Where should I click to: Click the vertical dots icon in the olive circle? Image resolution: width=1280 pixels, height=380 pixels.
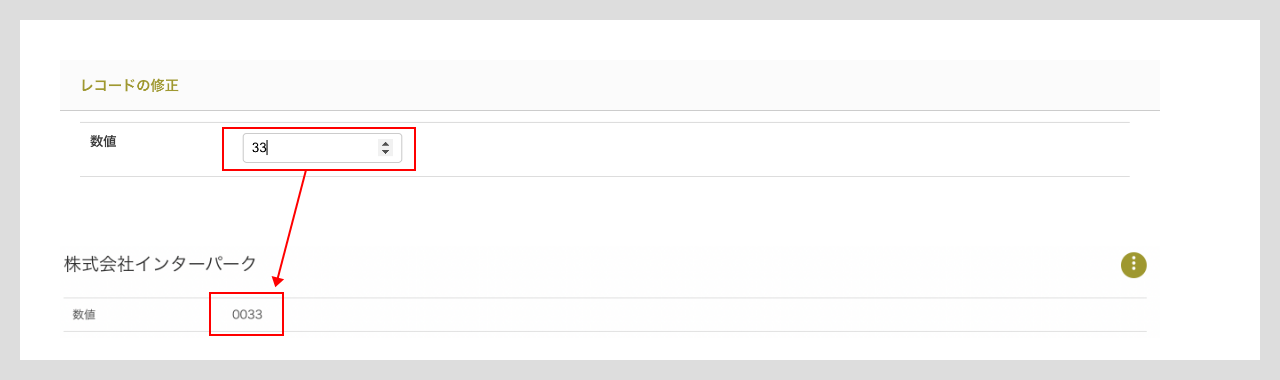1133,265
